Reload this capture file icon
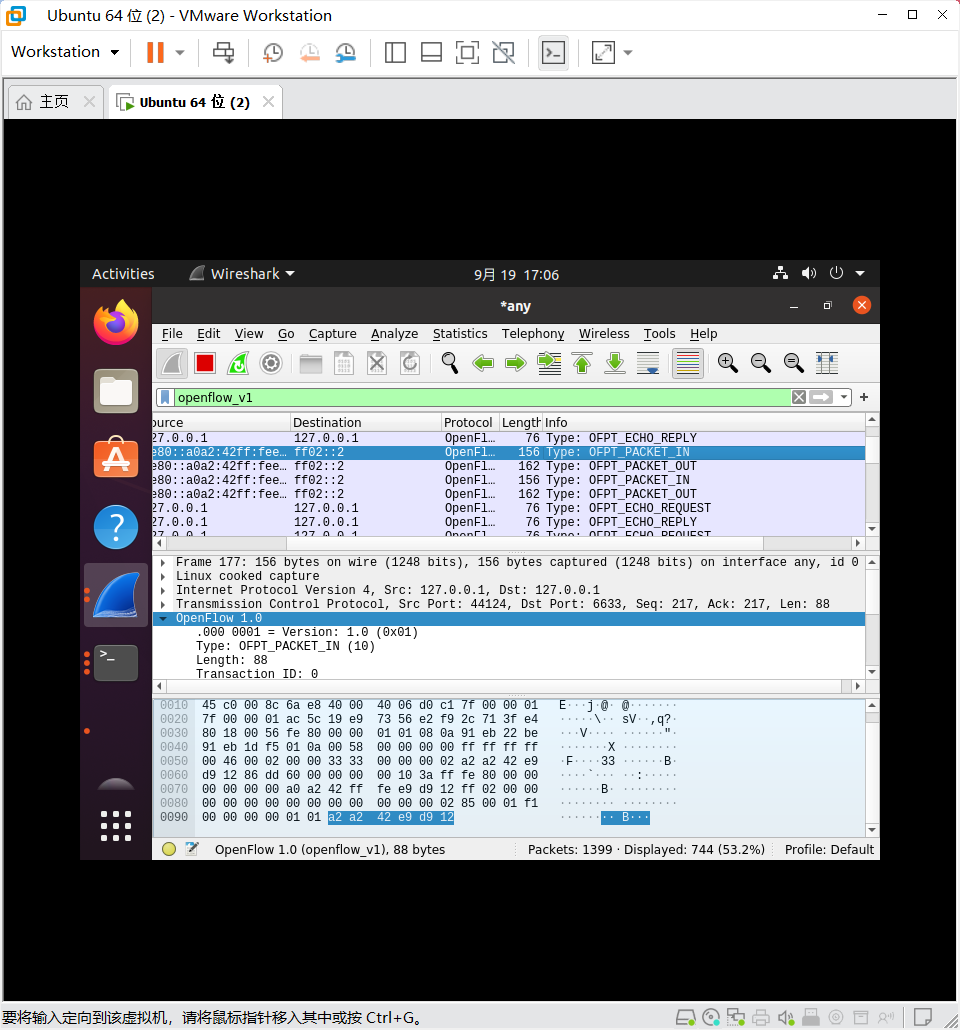The image size is (960, 1030). (x=410, y=363)
